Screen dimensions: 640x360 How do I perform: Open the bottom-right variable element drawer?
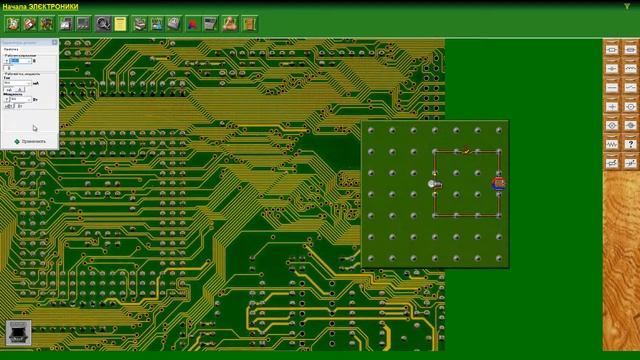click(631, 163)
